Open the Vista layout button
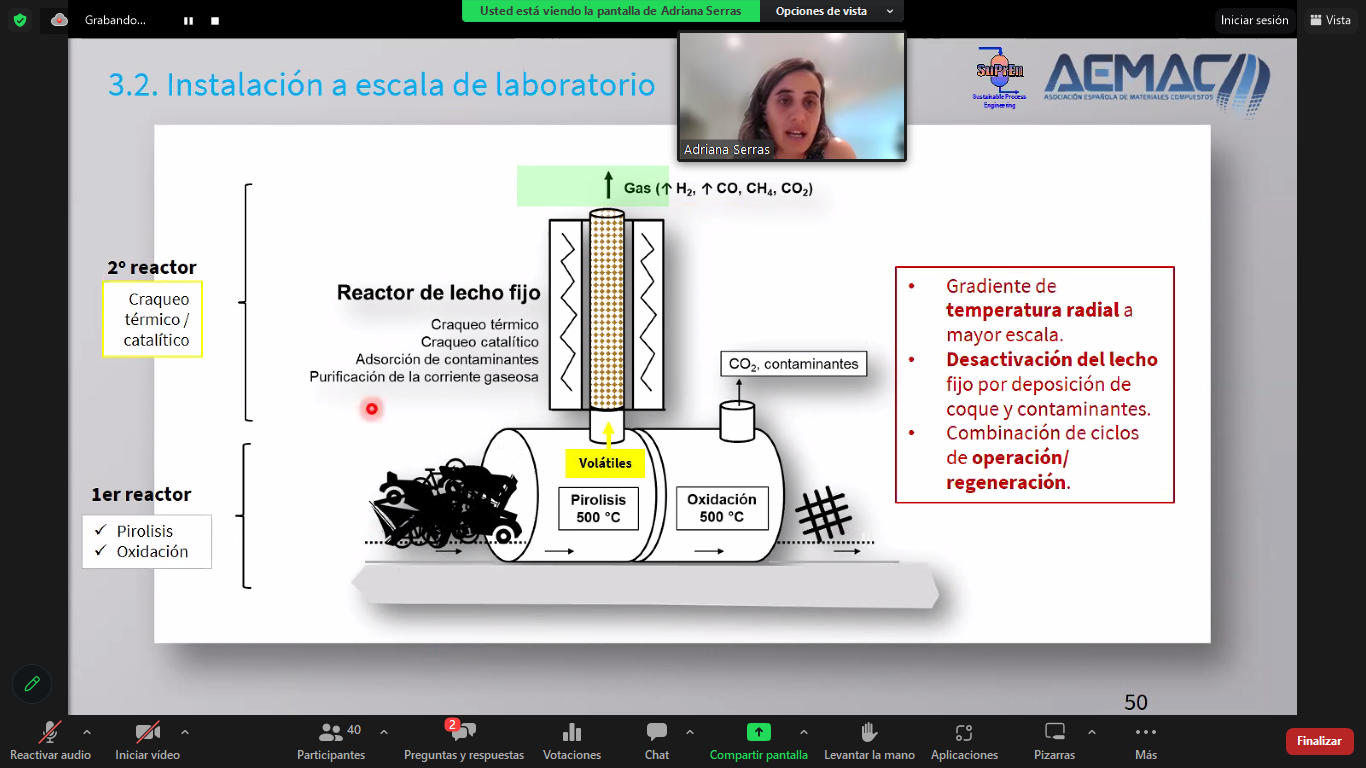 (1330, 20)
